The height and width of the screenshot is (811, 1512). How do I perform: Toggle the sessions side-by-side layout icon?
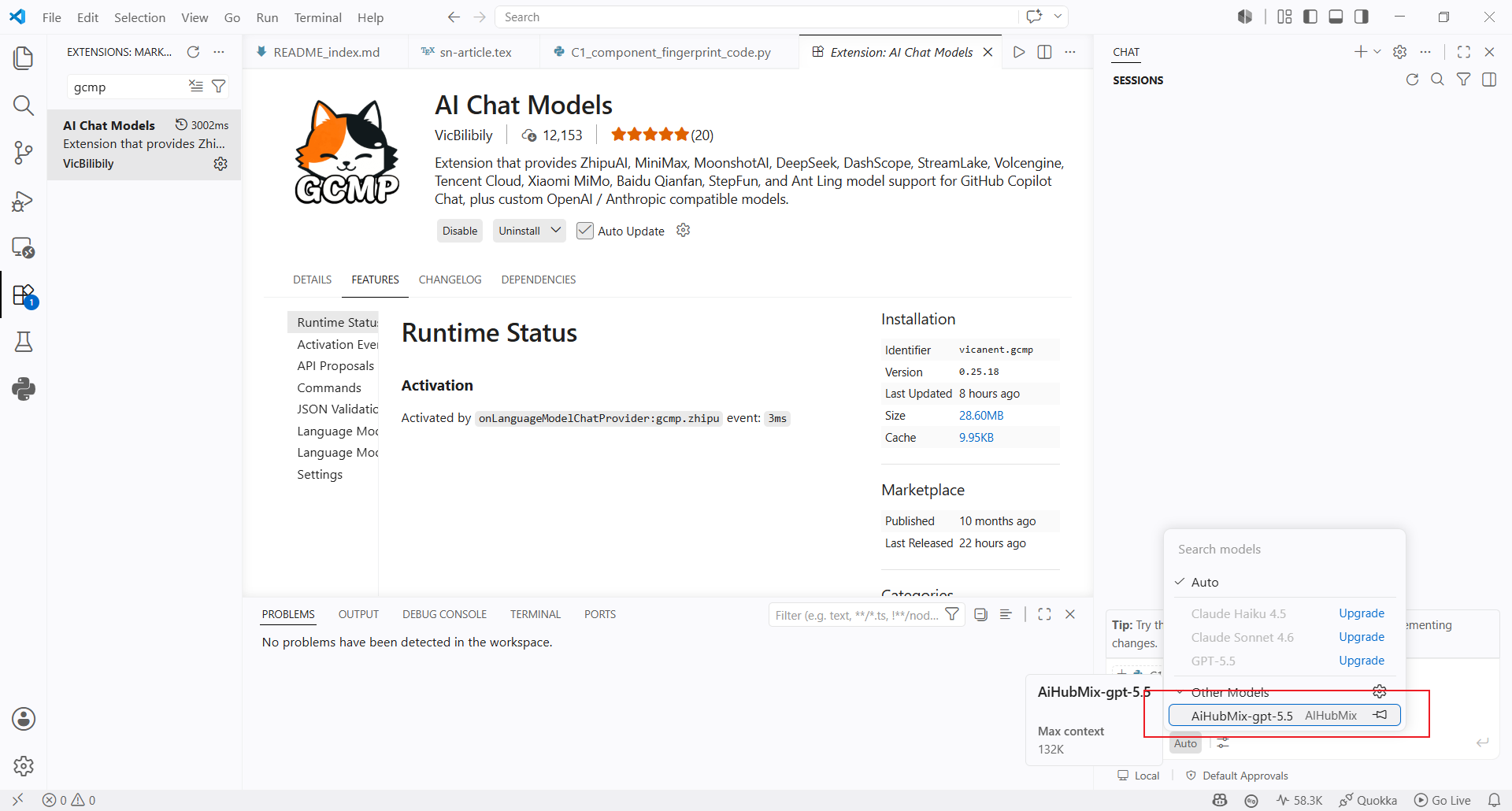pyautogui.click(x=1489, y=80)
